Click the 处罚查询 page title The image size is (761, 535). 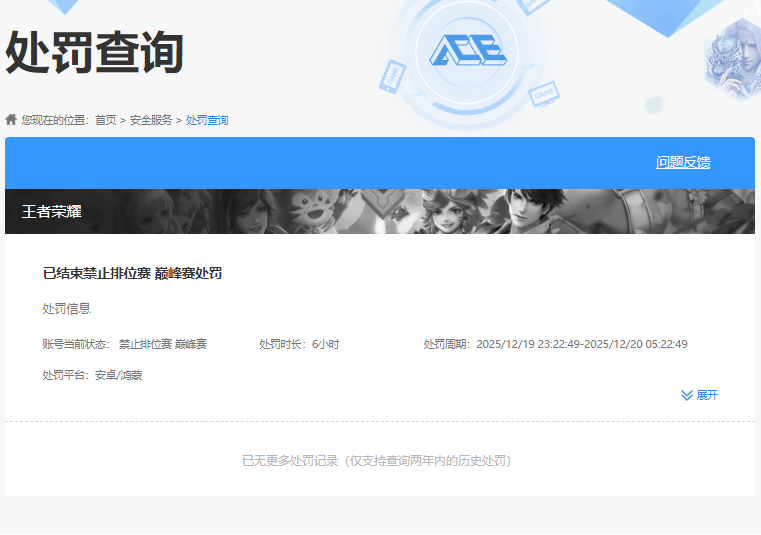pos(94,52)
